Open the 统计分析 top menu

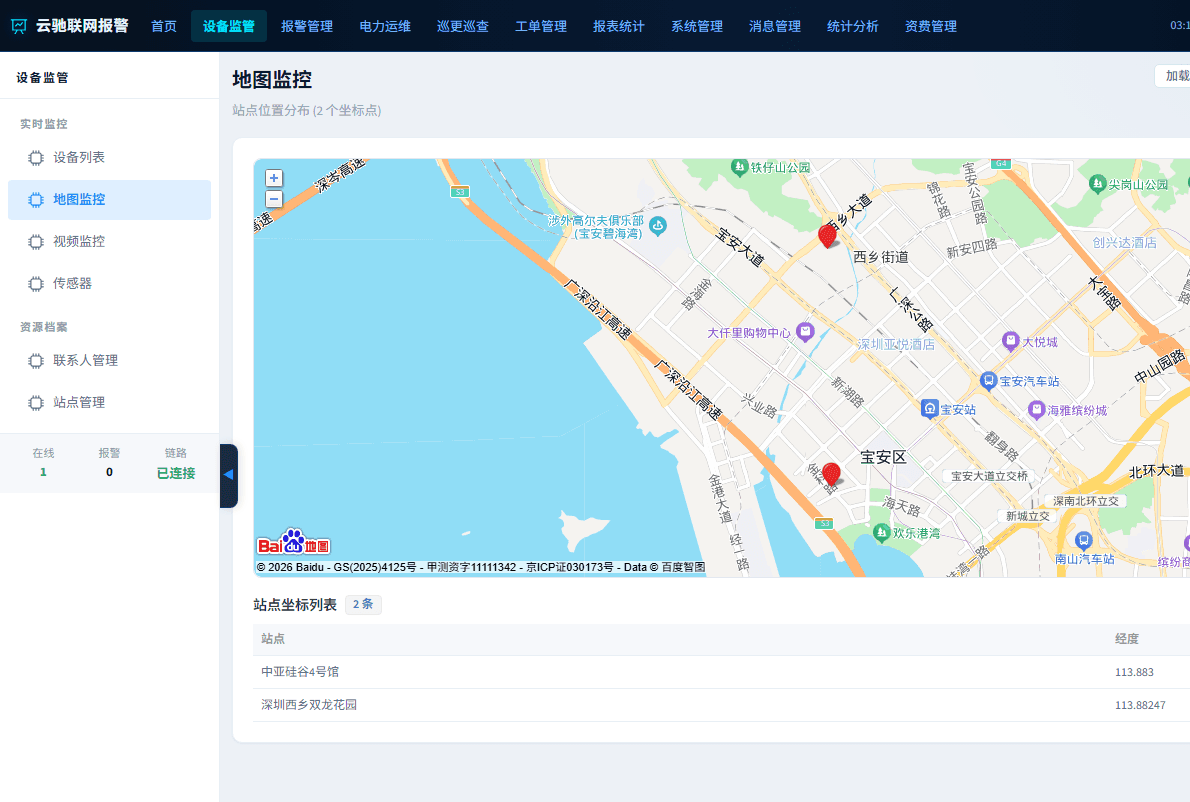point(853,27)
